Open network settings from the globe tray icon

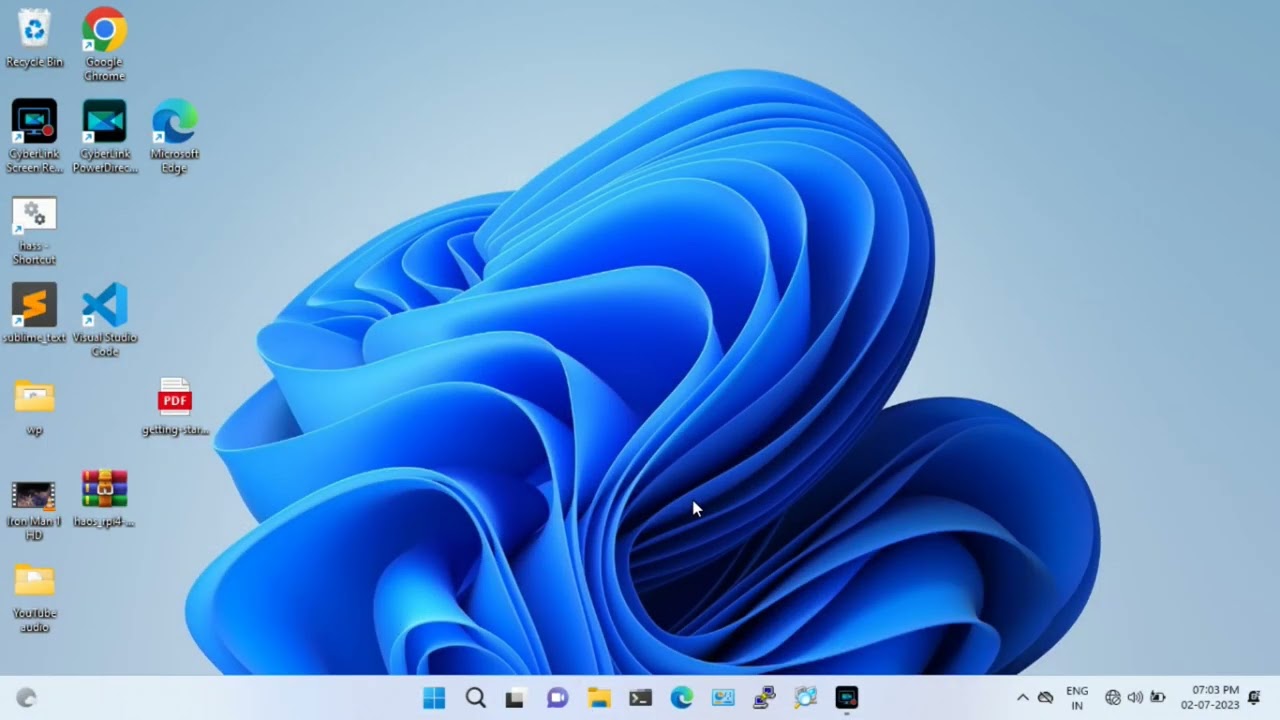pos(1112,698)
